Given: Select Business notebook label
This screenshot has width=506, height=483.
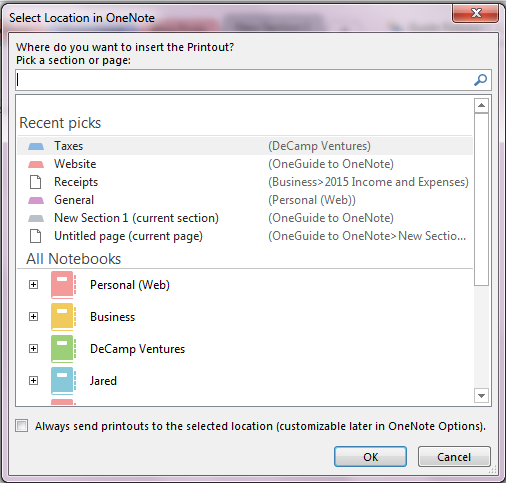Looking at the screenshot, I should click(113, 317).
